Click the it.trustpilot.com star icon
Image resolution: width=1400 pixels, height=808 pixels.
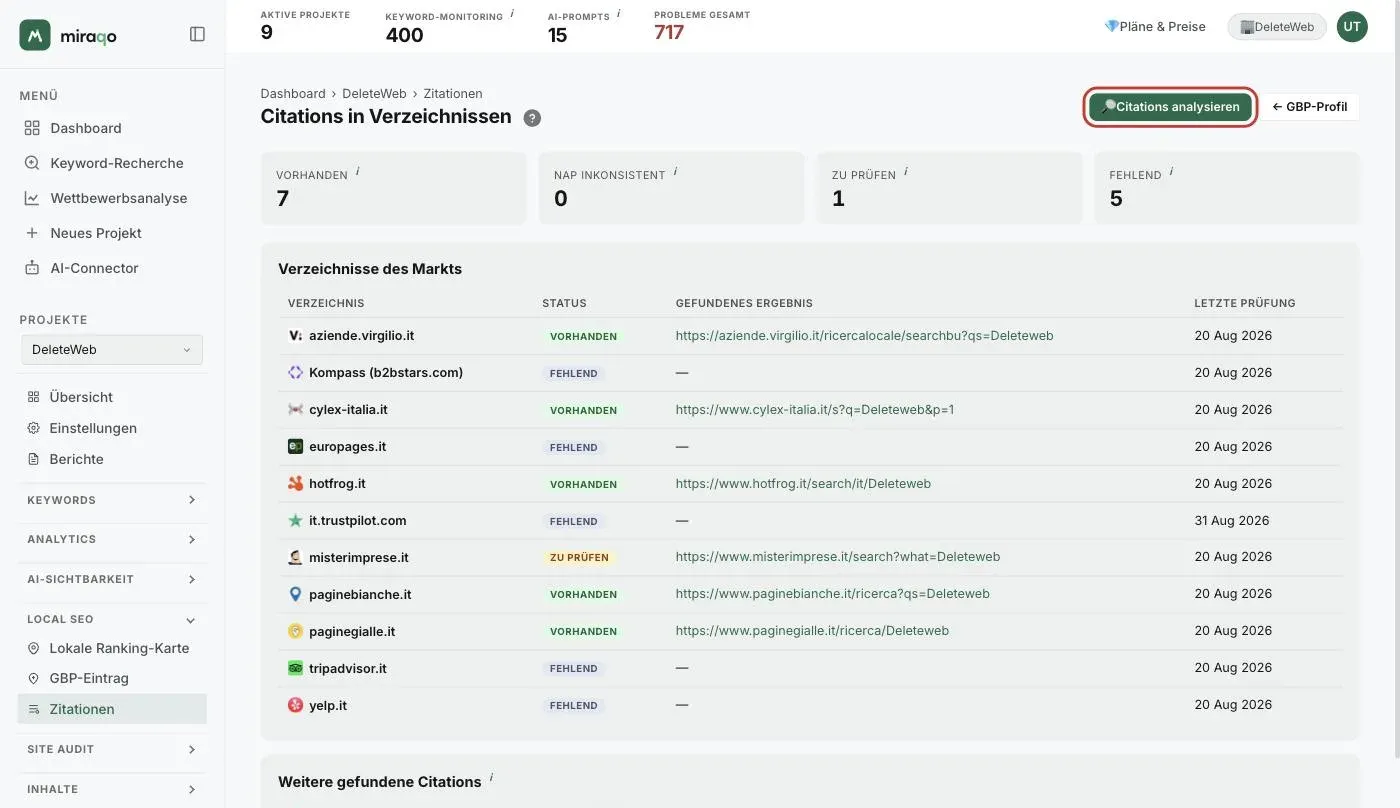(295, 521)
